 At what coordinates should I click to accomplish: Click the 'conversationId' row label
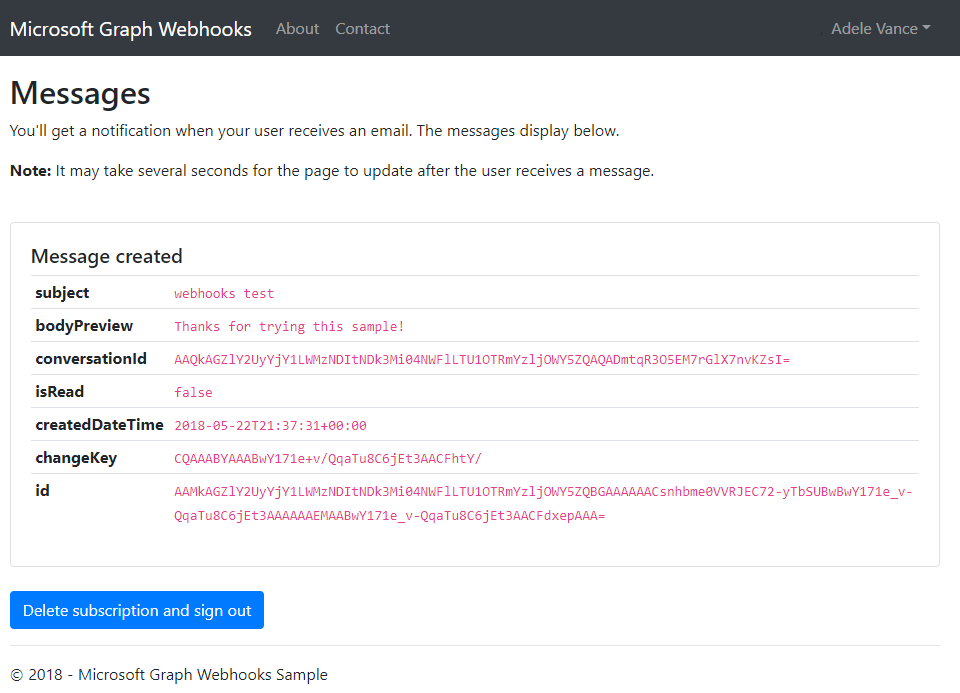(91, 359)
